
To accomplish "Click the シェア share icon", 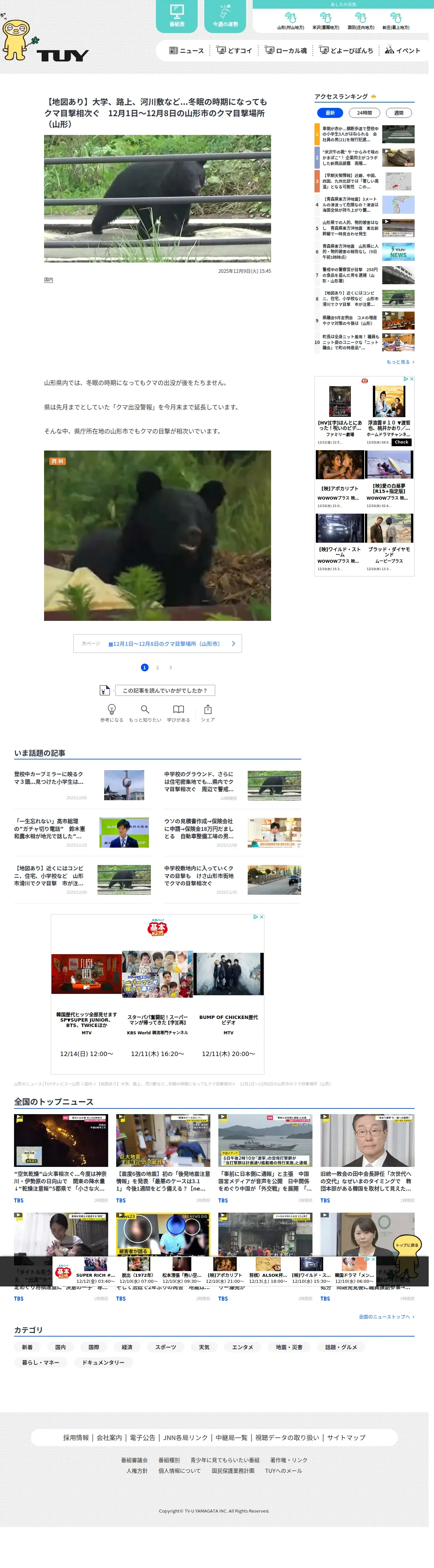I will tap(208, 708).
